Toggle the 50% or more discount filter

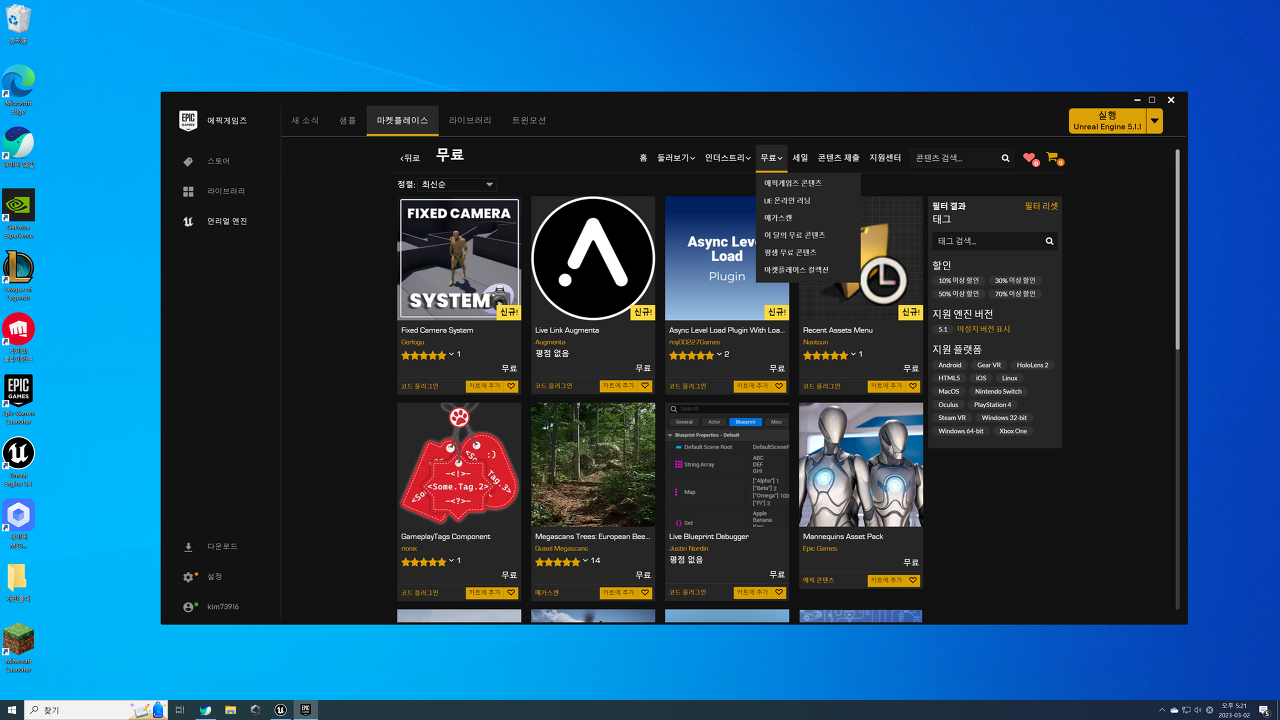tap(958, 294)
